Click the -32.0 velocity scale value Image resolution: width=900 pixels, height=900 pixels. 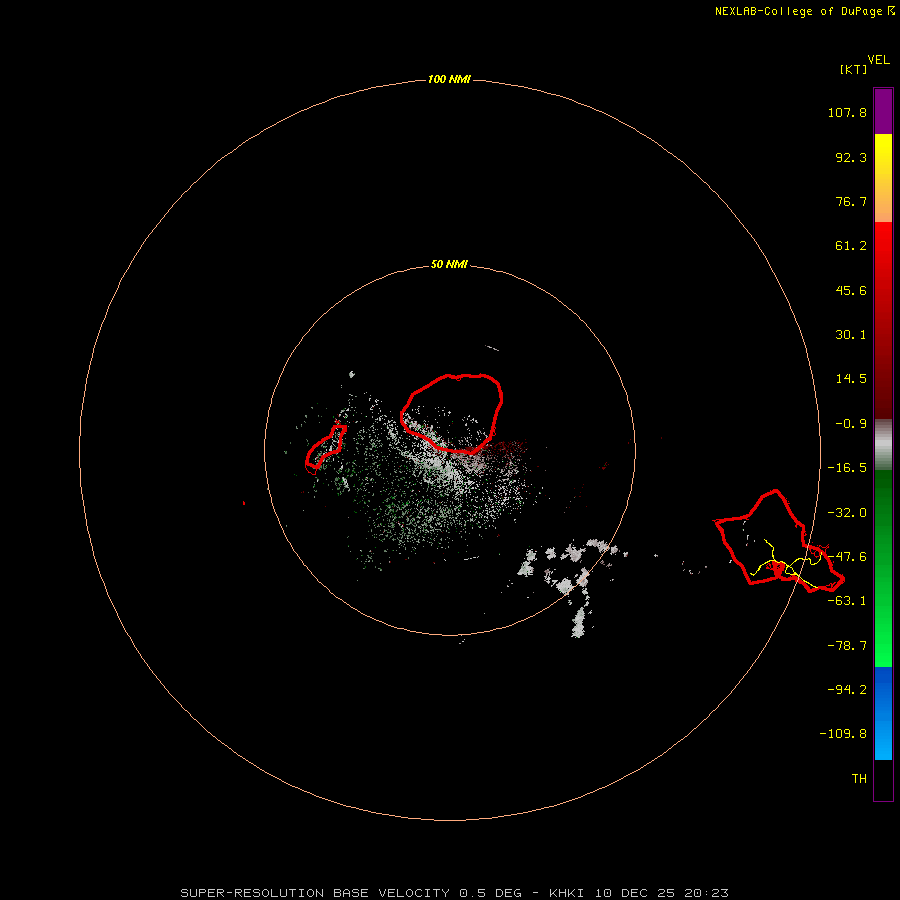[847, 513]
